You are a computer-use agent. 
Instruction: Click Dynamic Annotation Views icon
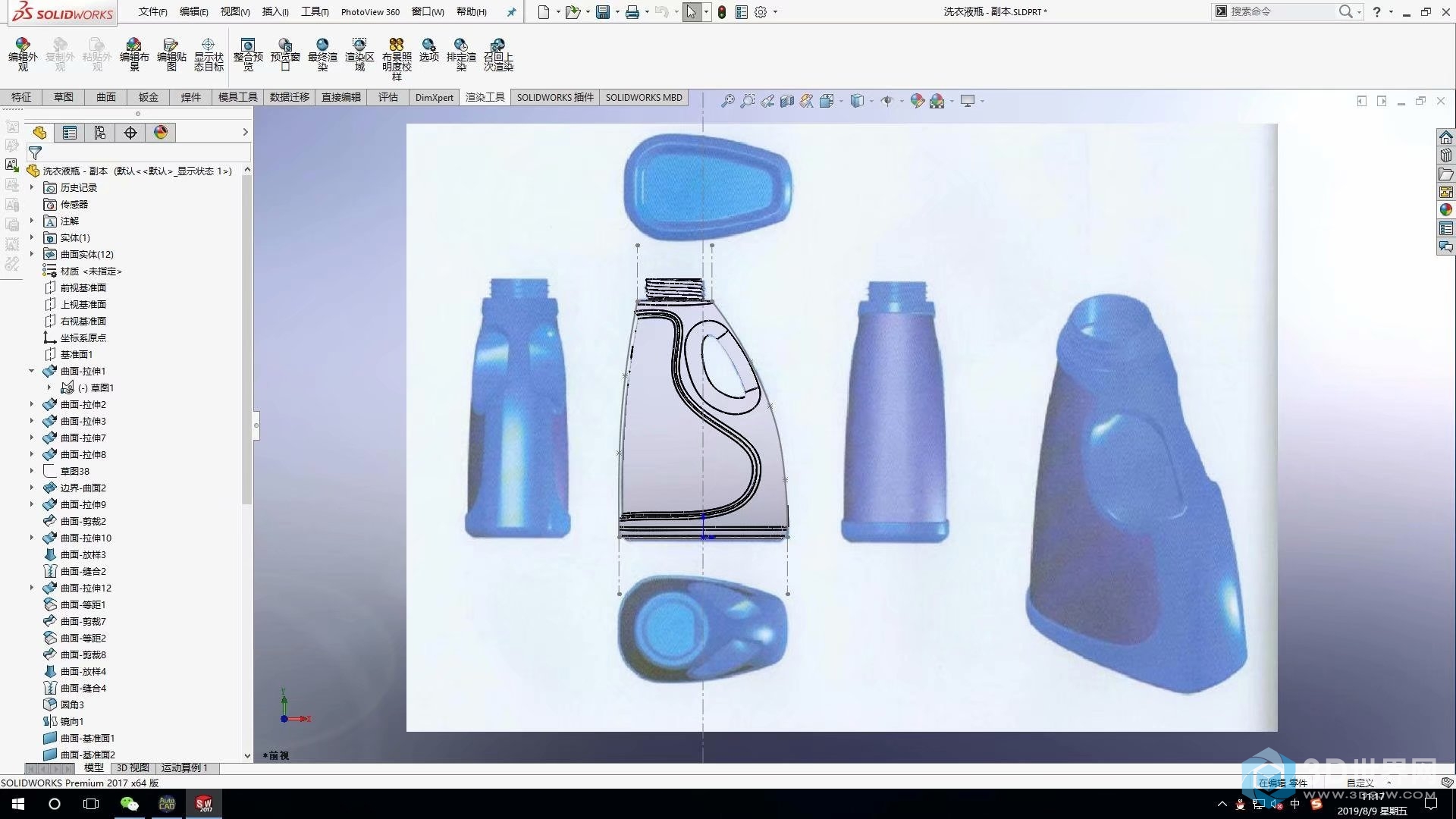click(x=807, y=101)
